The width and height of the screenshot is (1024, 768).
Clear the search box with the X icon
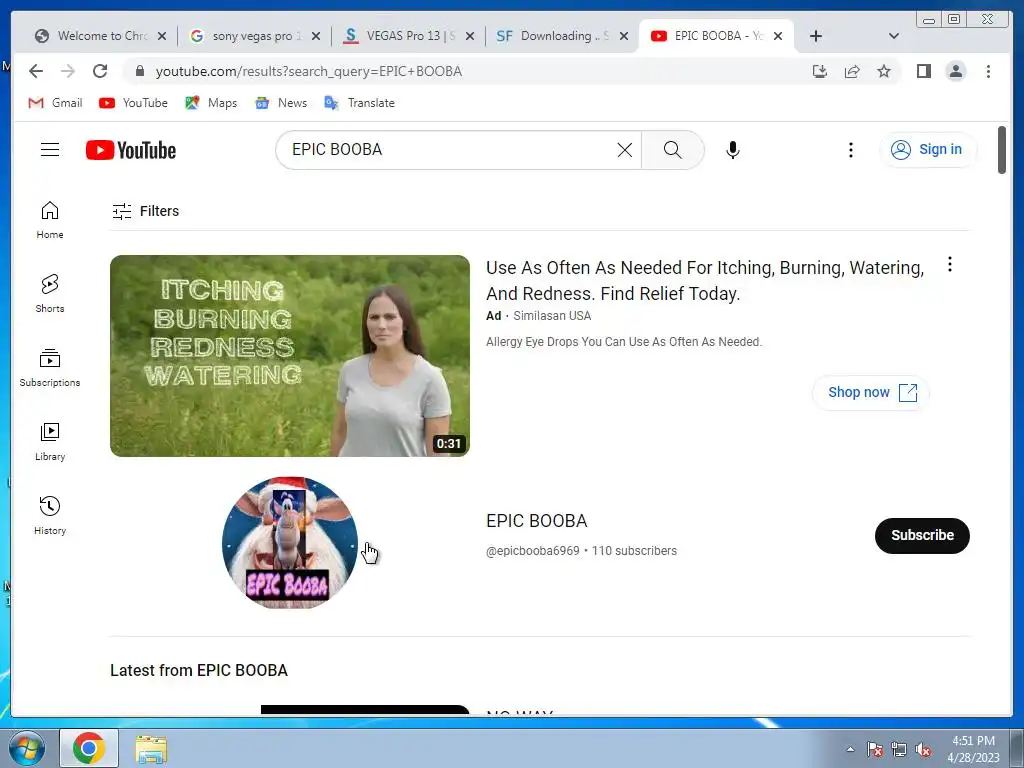(x=624, y=150)
